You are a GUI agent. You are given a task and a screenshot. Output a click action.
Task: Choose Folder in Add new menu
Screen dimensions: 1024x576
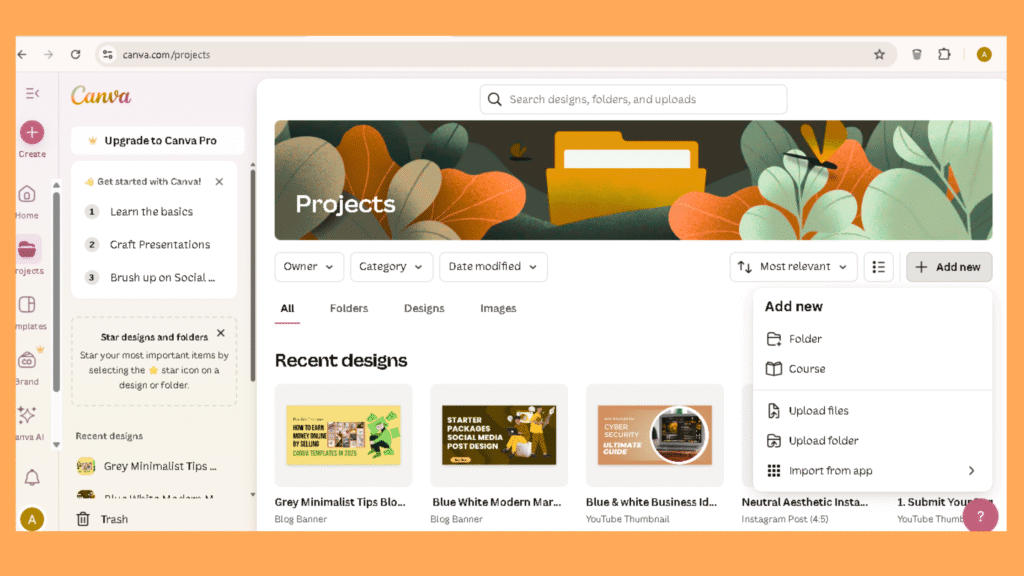coord(872,339)
